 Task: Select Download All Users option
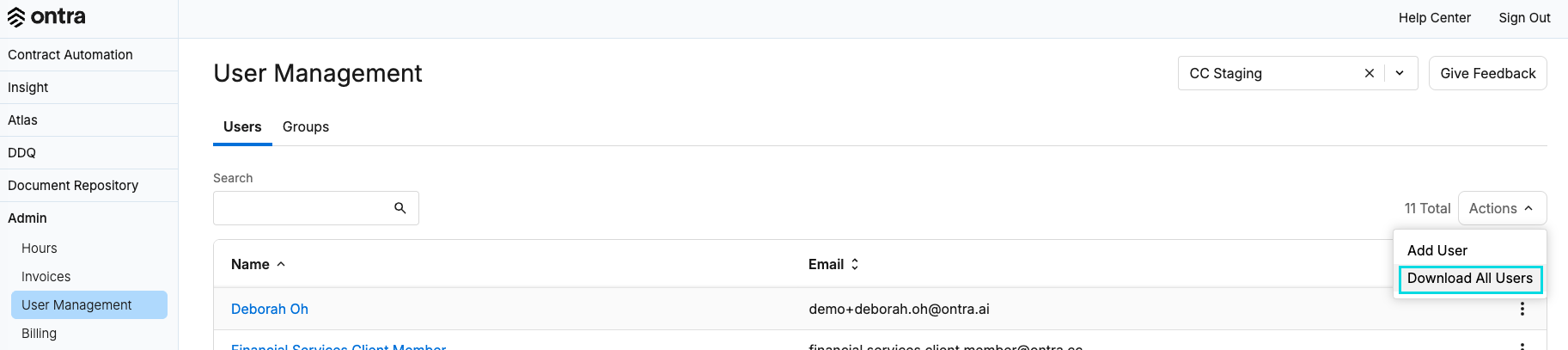(x=1470, y=279)
